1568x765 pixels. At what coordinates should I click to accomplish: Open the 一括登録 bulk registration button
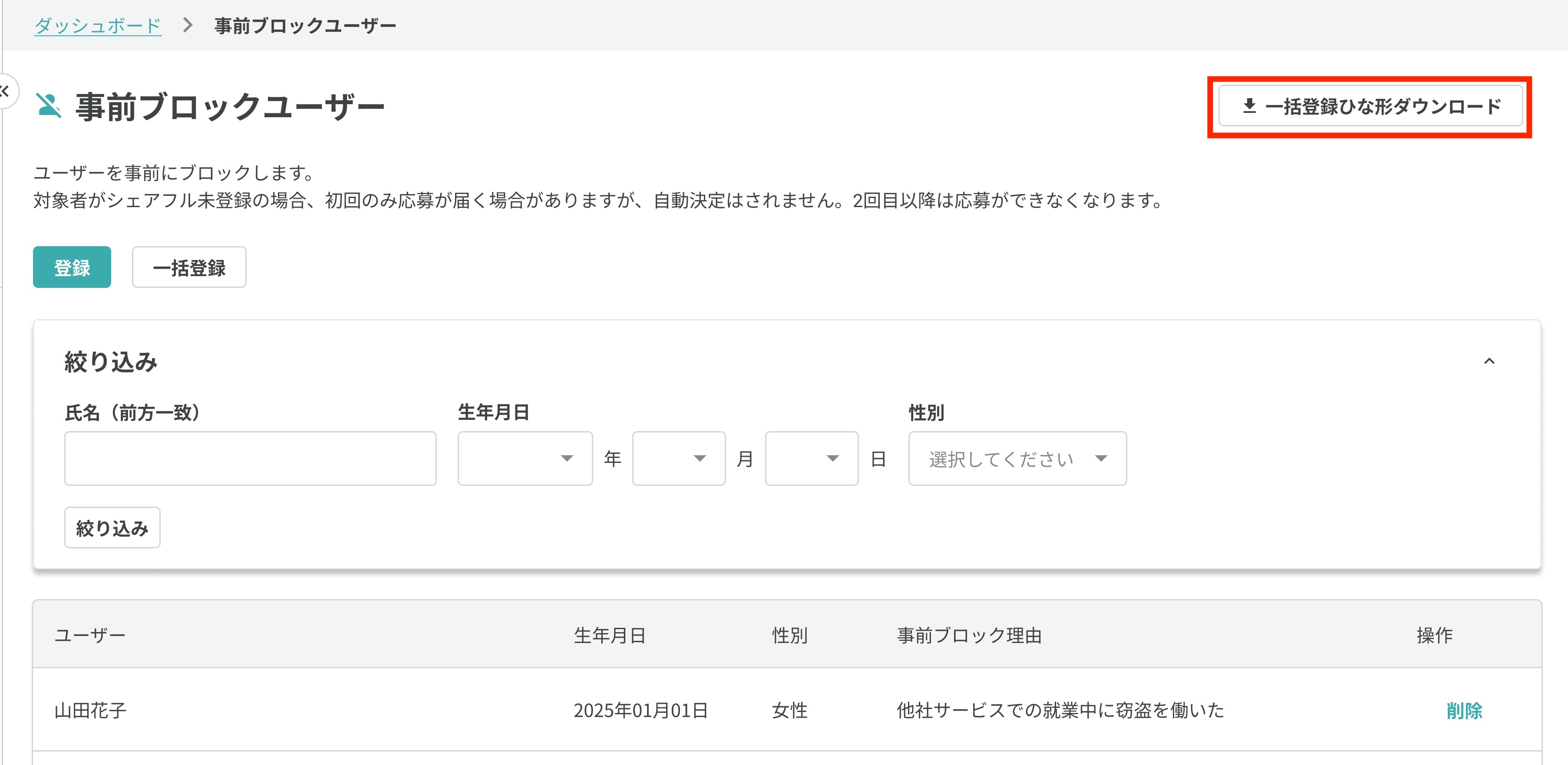[189, 267]
